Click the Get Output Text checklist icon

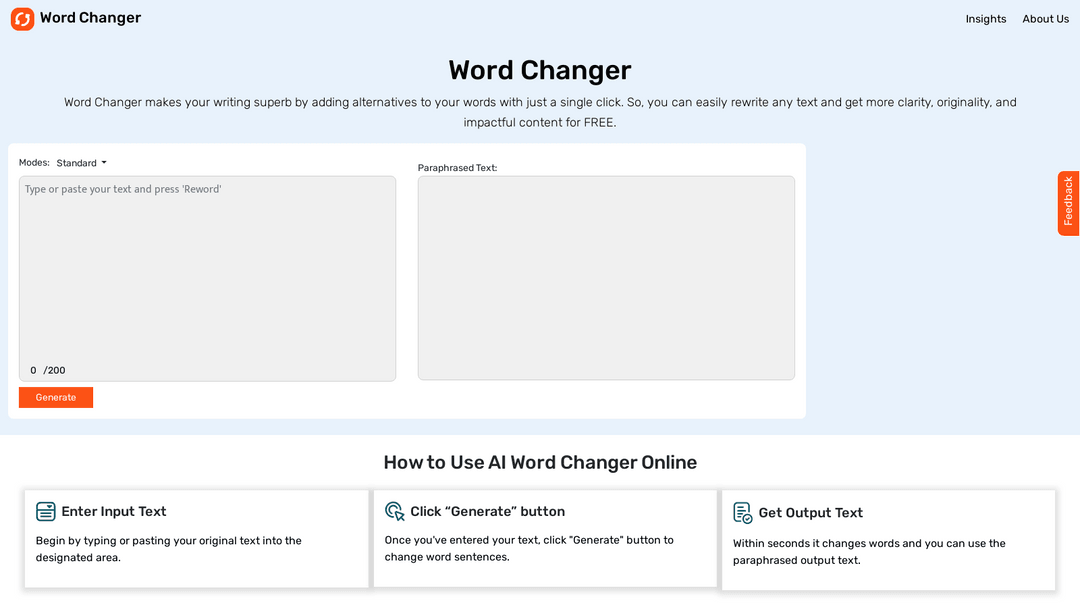coord(743,513)
